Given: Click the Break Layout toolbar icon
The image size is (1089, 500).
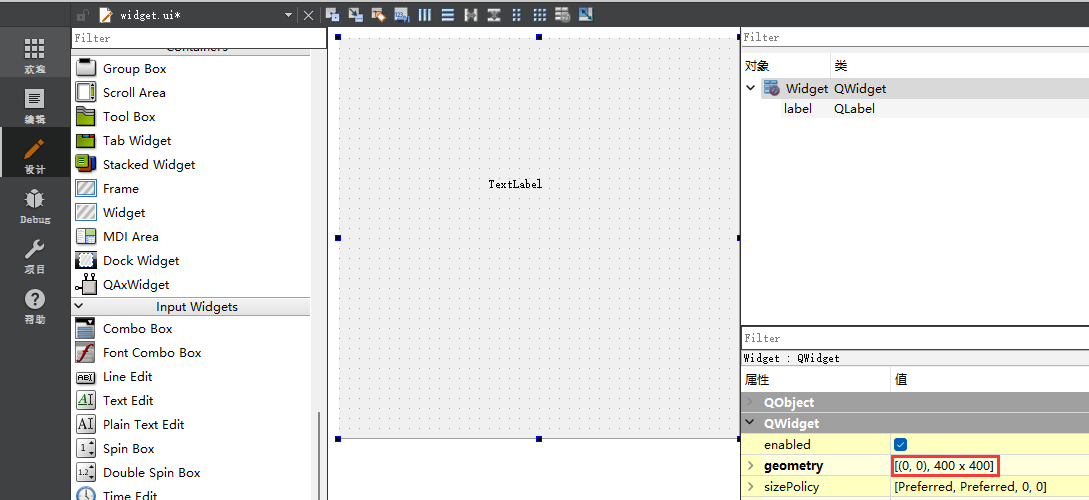Looking at the screenshot, I should click(563, 14).
